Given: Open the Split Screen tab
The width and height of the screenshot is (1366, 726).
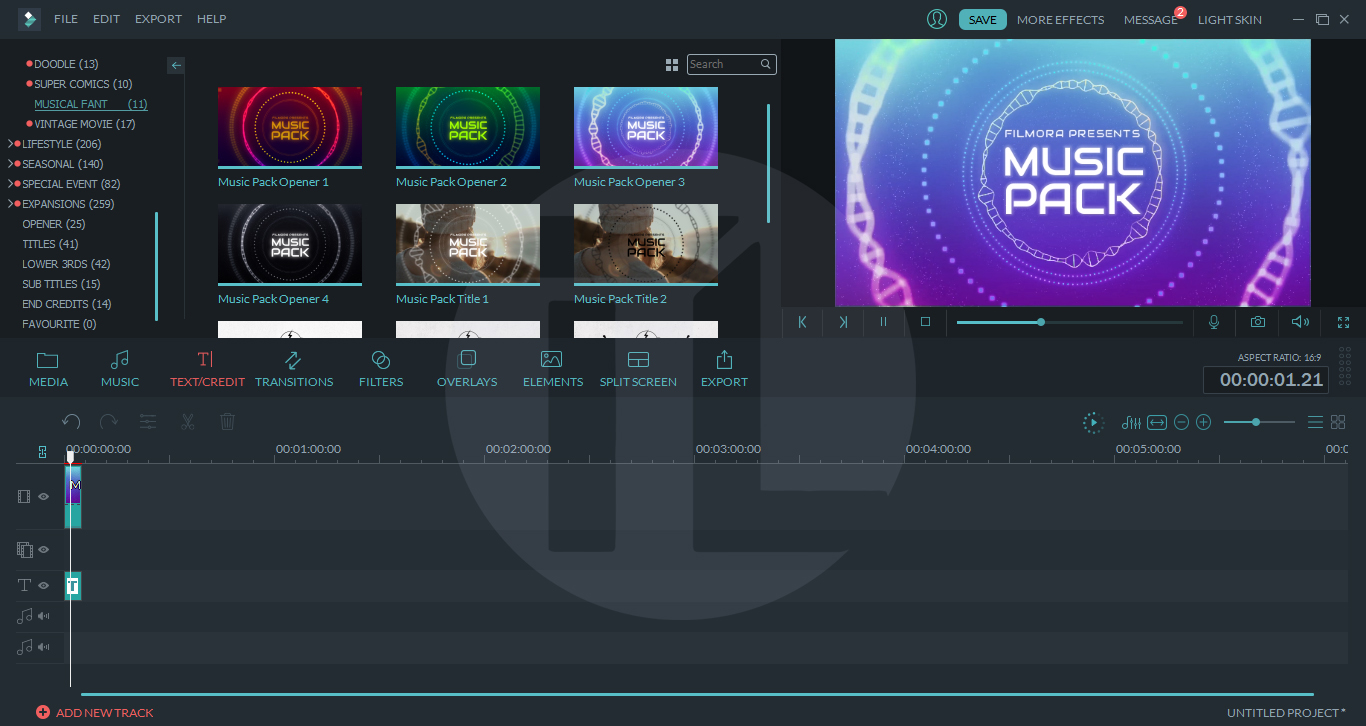Looking at the screenshot, I should pos(638,369).
